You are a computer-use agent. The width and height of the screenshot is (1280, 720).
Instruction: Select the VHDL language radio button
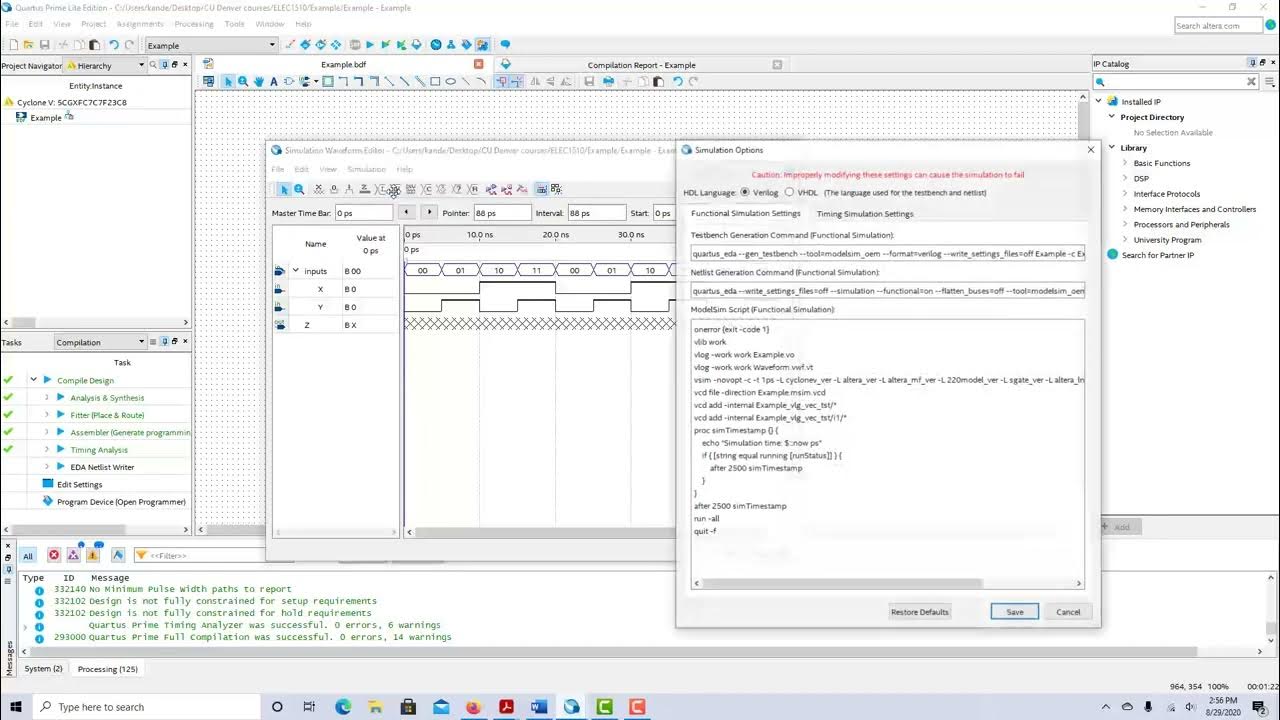click(x=789, y=192)
